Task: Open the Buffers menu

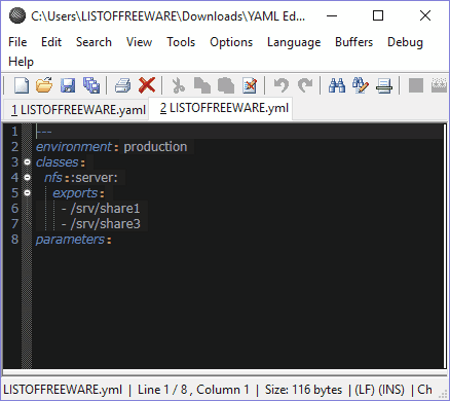Action: 354,42
